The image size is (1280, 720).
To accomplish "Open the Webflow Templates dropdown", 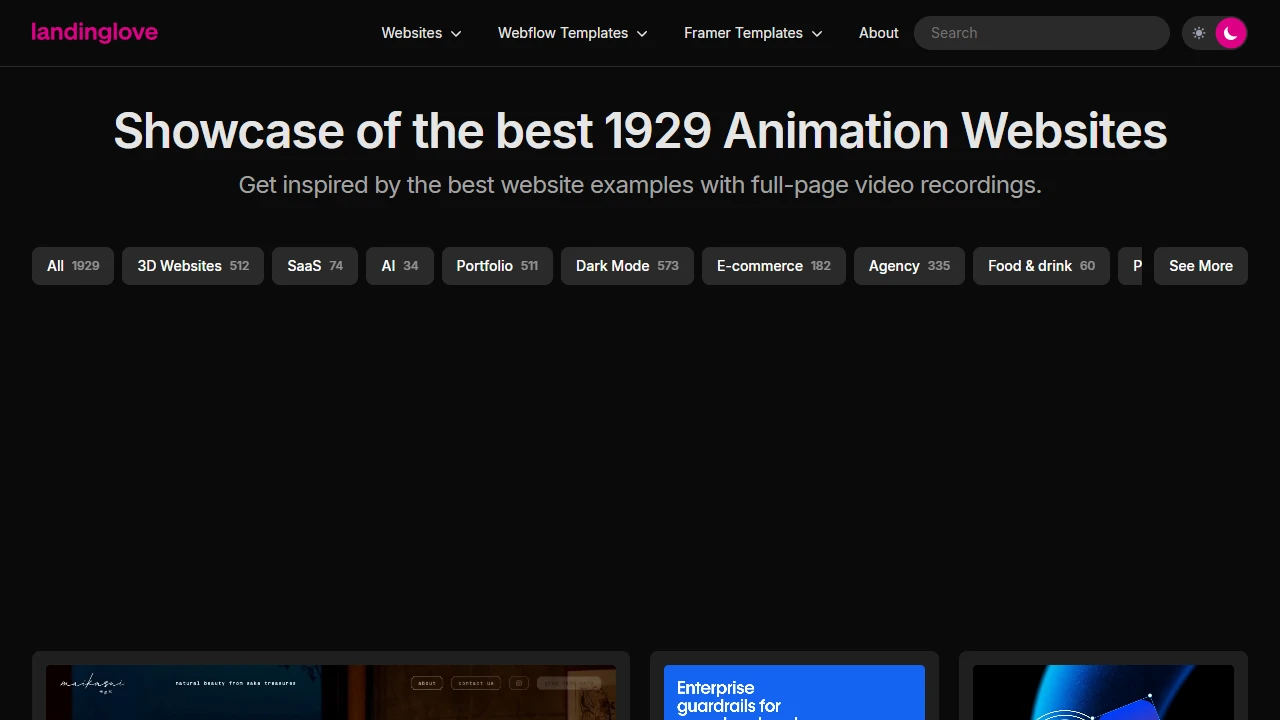I will coord(572,33).
